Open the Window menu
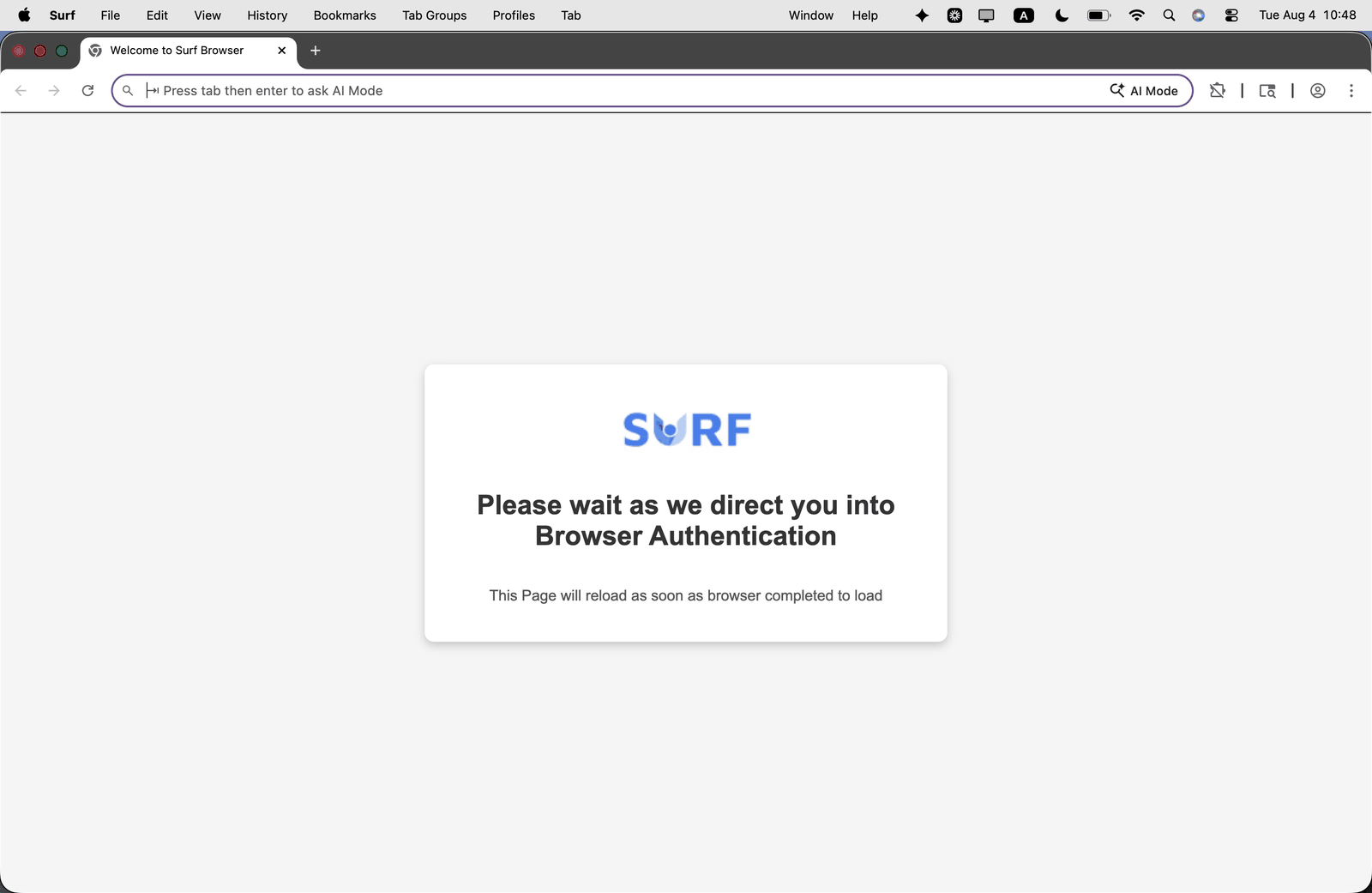Viewport: 1372px width, 893px height. click(x=811, y=15)
